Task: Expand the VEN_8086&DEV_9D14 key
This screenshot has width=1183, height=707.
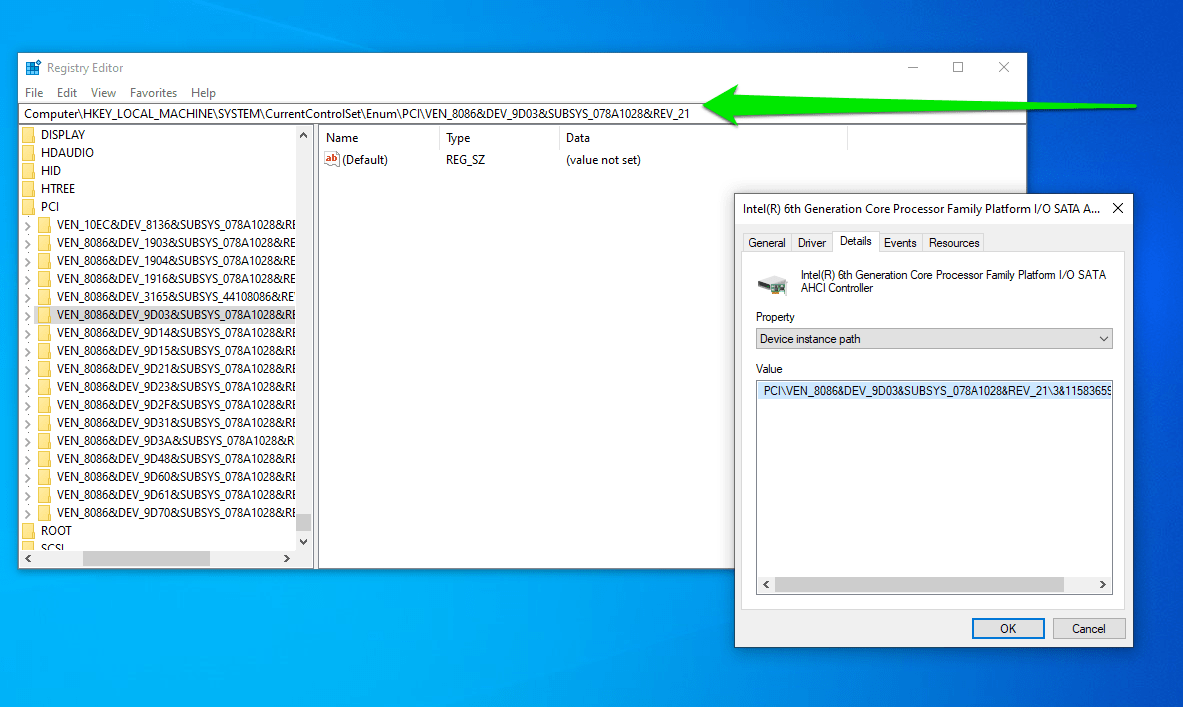Action: click(x=28, y=334)
